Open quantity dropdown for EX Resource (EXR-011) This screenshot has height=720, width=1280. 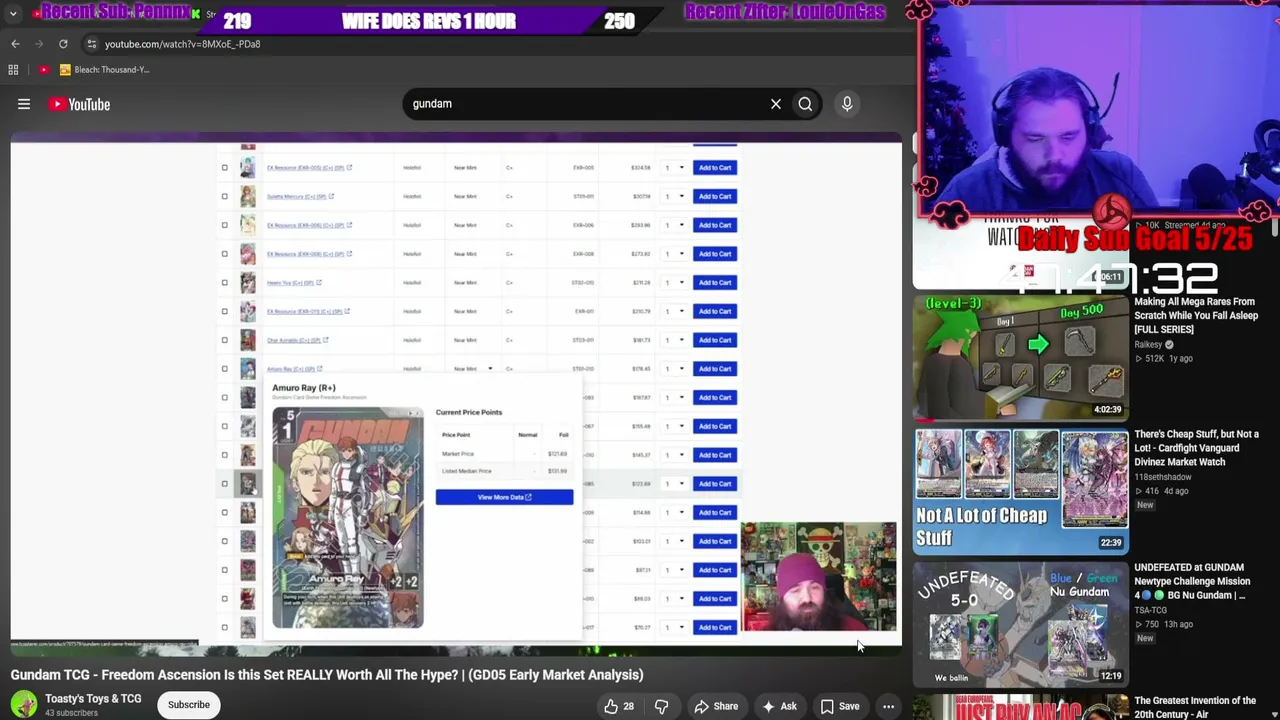675,311
